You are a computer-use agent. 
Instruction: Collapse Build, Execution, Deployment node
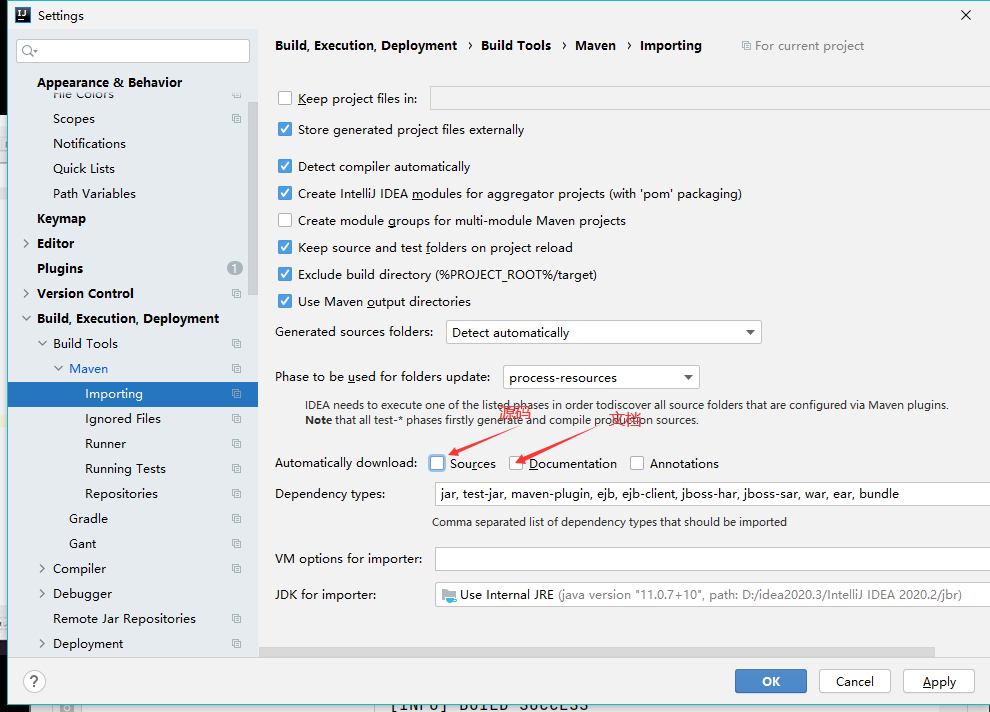(26, 319)
